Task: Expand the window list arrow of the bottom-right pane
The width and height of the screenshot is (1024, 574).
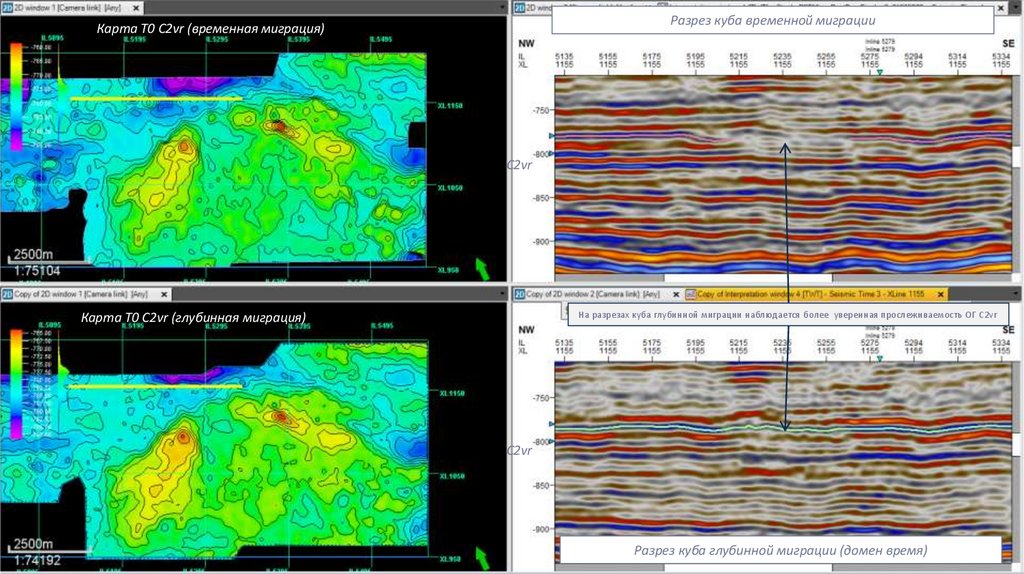Action: [x=1017, y=295]
